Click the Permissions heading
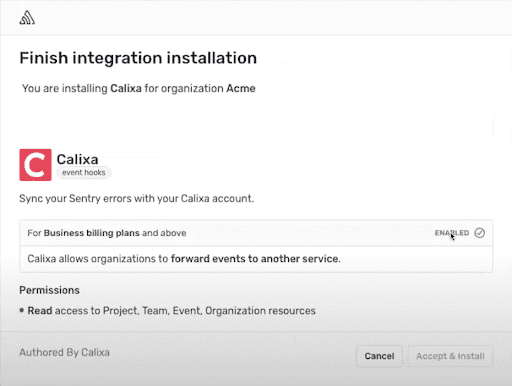Image resolution: width=512 pixels, height=386 pixels. (x=49, y=290)
